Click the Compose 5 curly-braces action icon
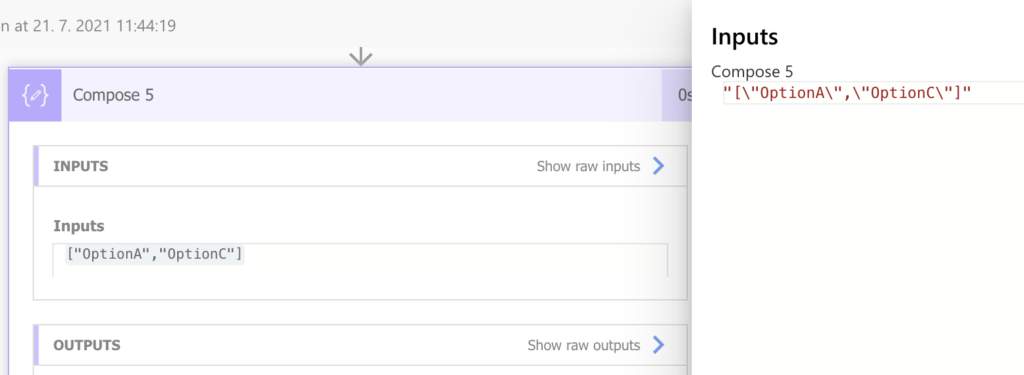 point(35,95)
